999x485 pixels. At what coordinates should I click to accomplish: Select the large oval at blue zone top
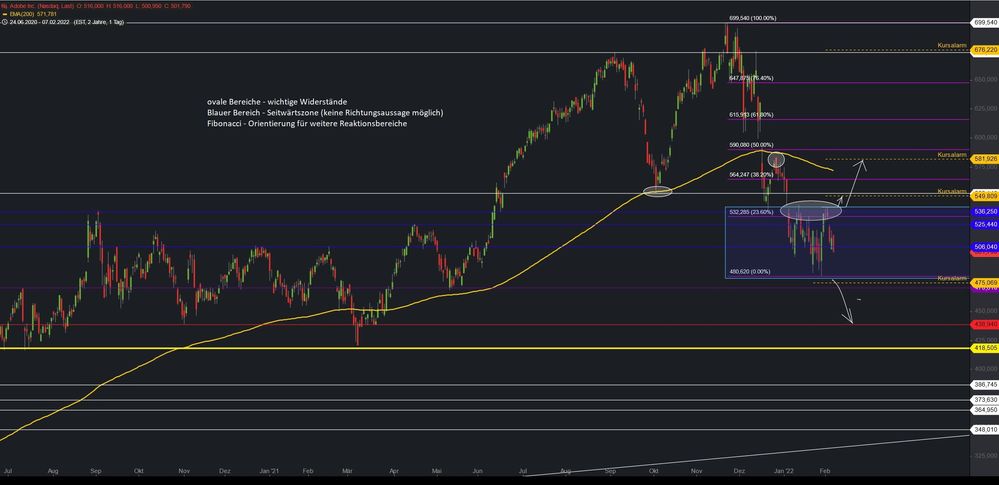coord(811,209)
